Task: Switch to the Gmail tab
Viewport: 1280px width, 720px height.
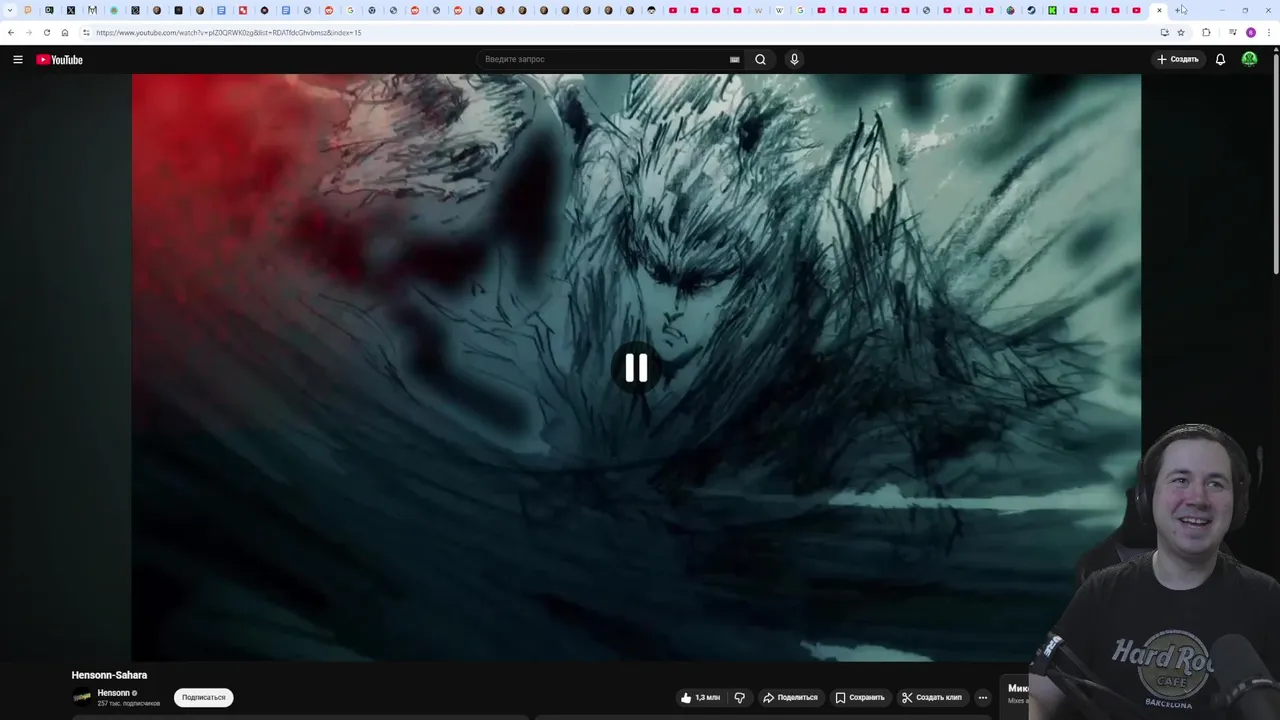Action: tap(92, 10)
